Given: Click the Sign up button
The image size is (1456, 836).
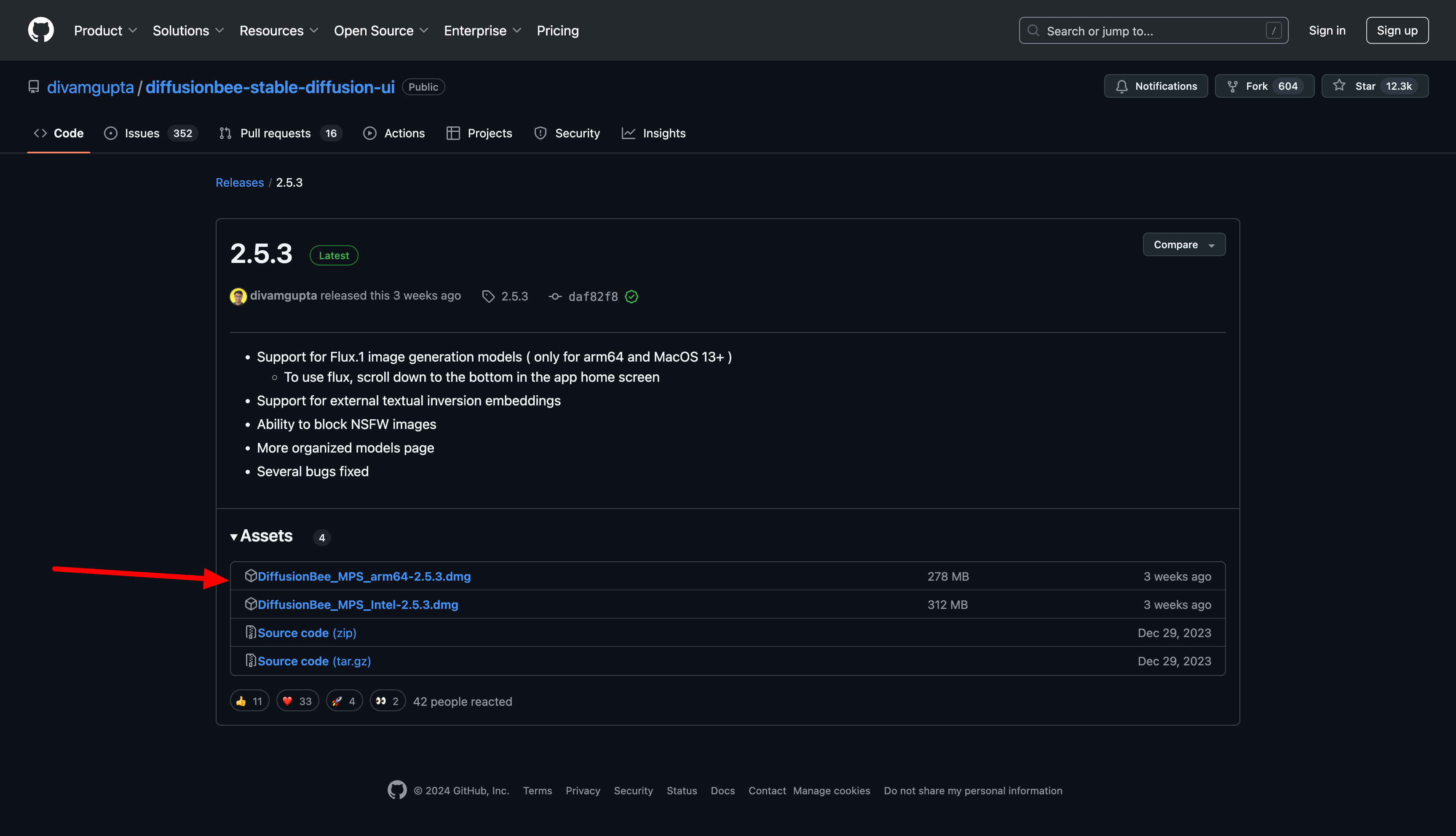Looking at the screenshot, I should coord(1397,30).
